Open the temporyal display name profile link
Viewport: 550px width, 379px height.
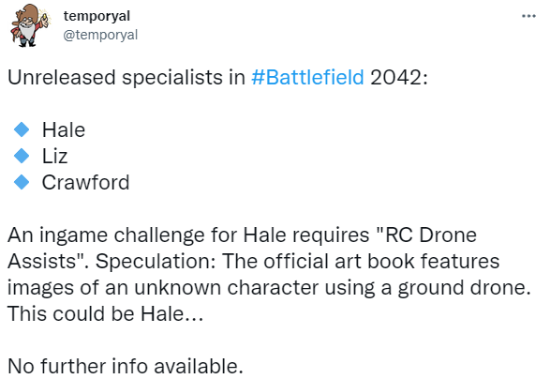pyautogui.click(x=96, y=16)
